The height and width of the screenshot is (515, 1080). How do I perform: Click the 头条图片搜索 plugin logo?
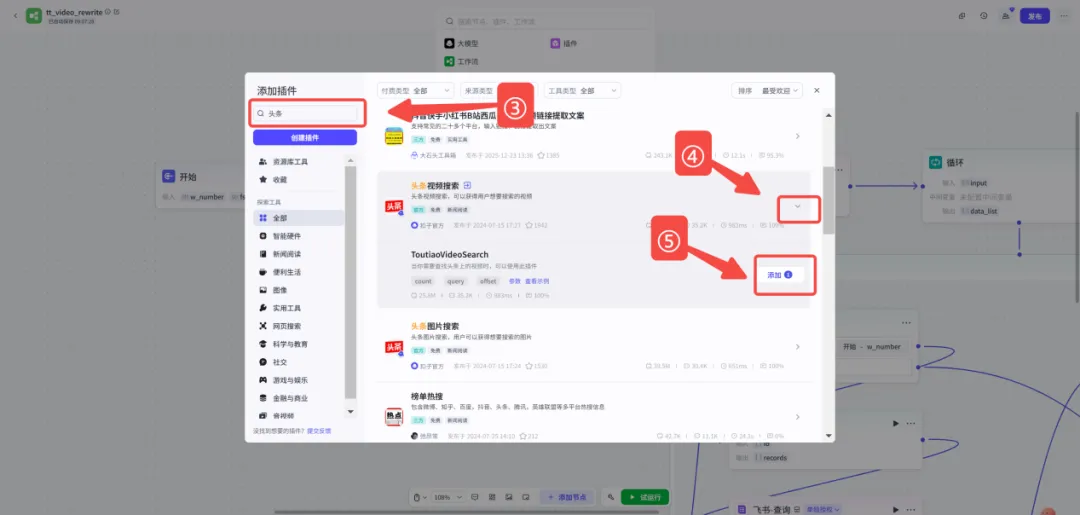pyautogui.click(x=394, y=348)
